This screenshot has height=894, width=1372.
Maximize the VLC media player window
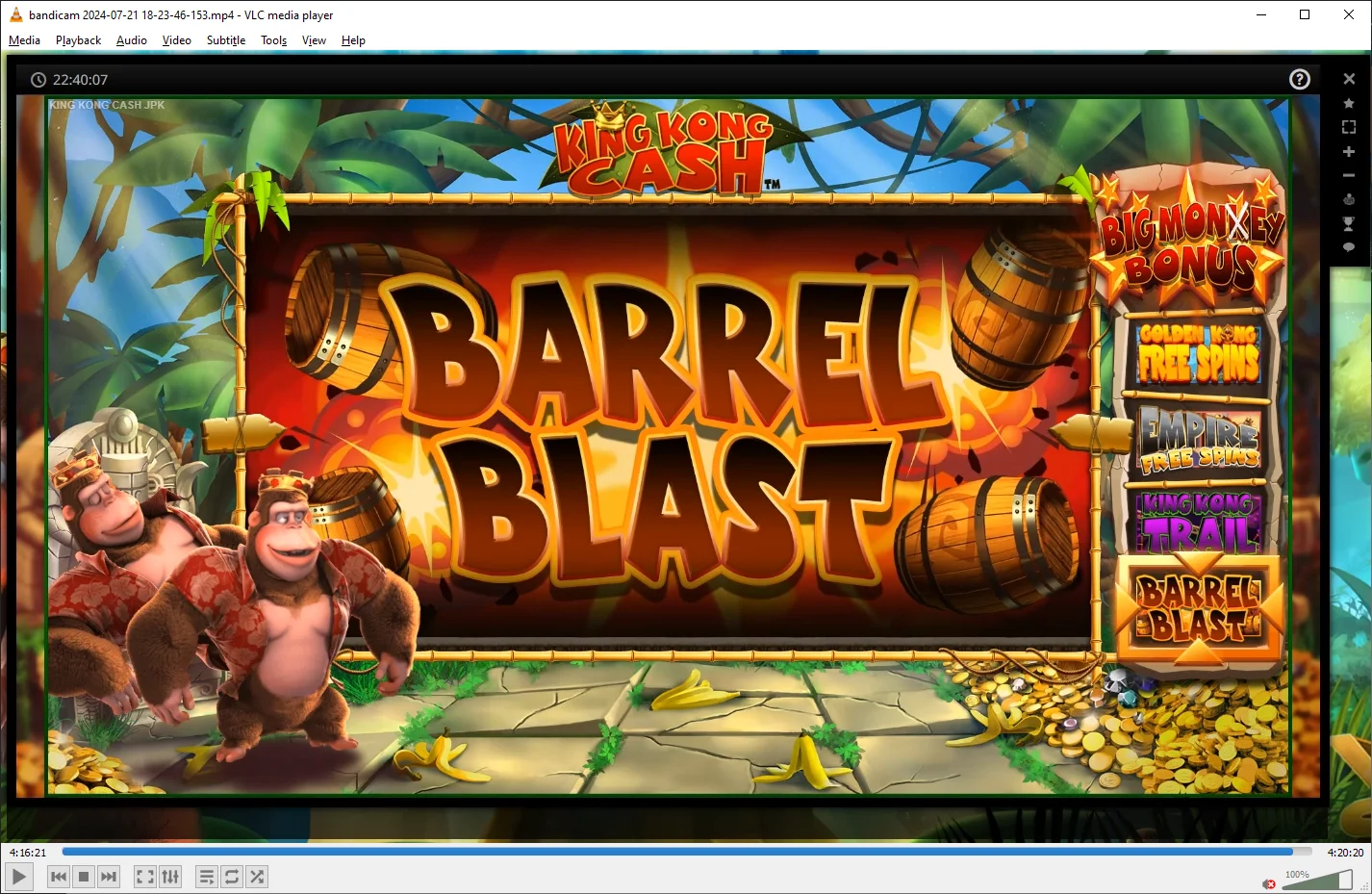coord(1305,14)
